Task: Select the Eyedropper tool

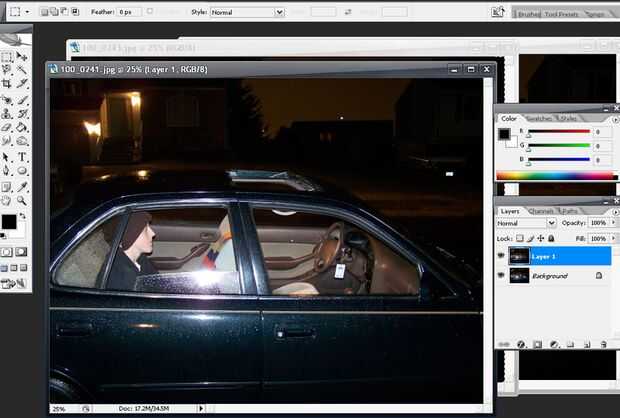Action: [22, 186]
